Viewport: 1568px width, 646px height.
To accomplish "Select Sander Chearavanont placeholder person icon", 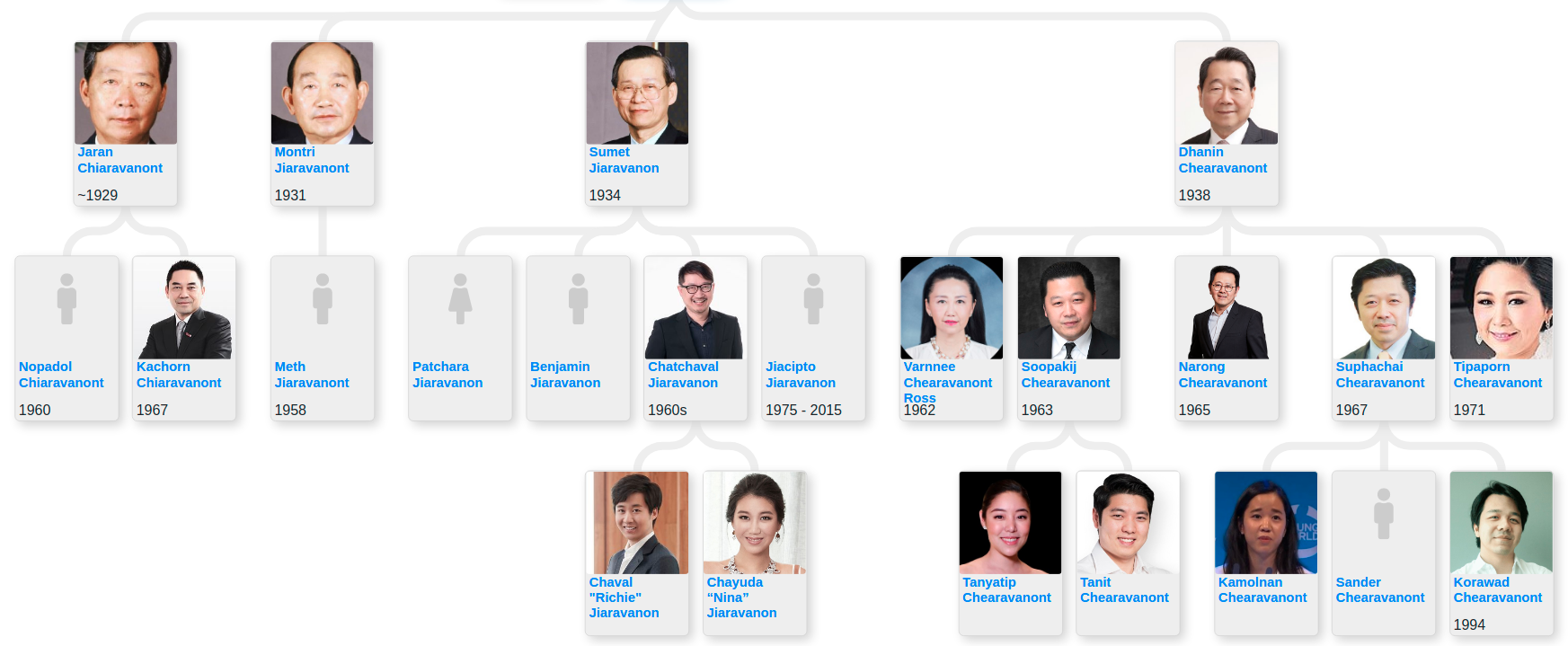I will point(1384,514).
